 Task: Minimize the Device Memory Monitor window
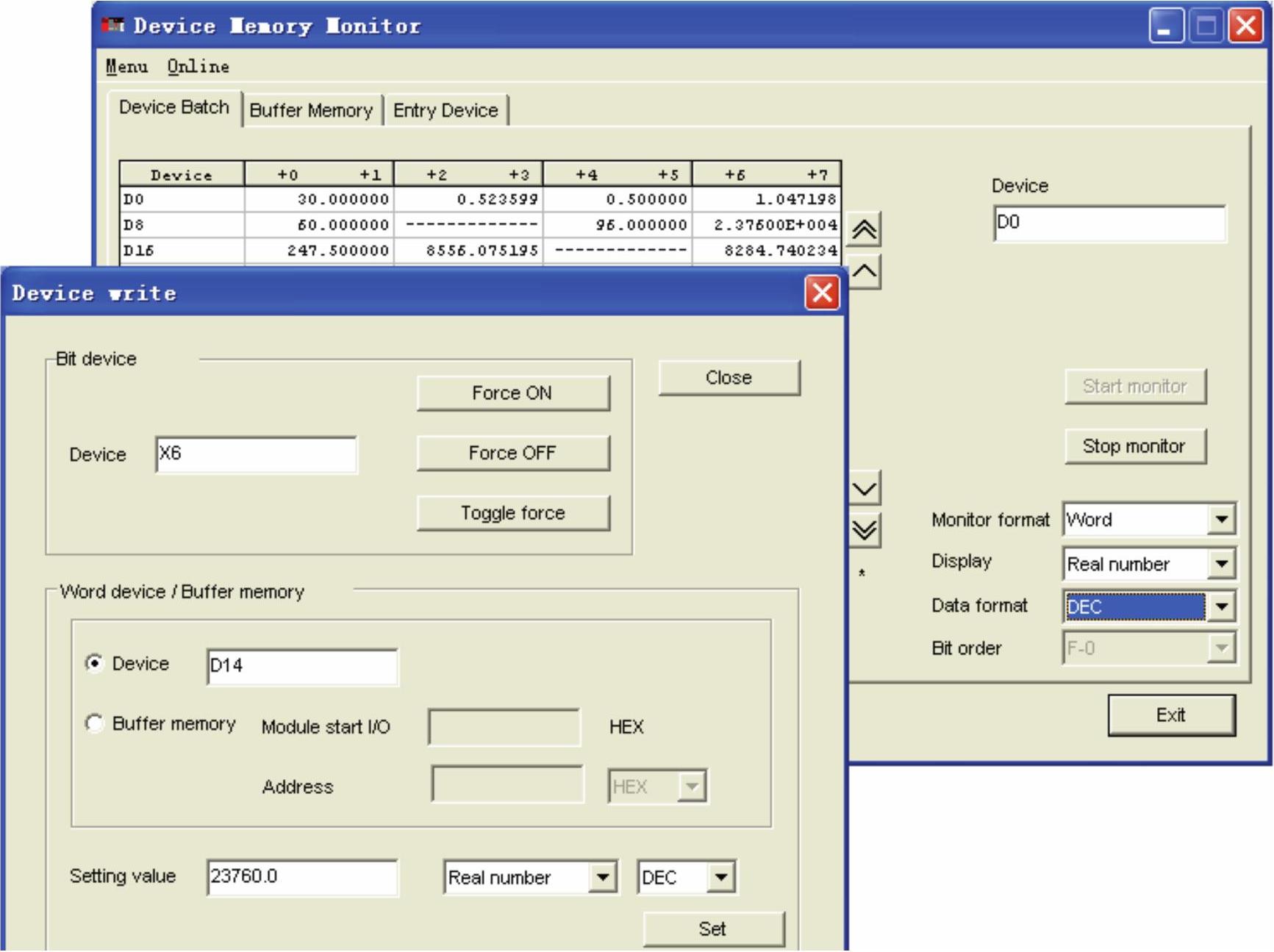coord(1165,26)
